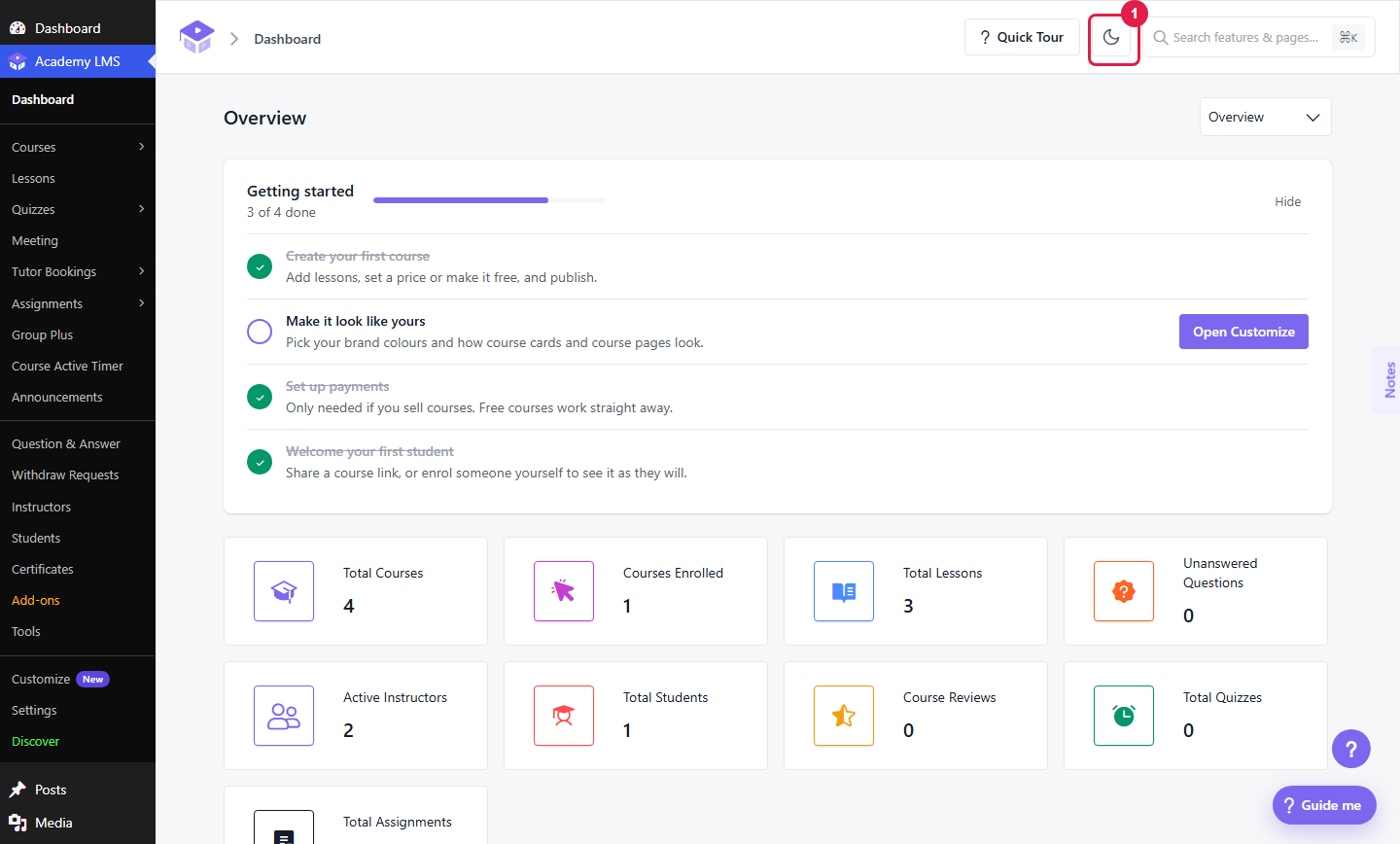The image size is (1400, 844).
Task: Click the Media icon in sidebar
Action: tap(17, 823)
